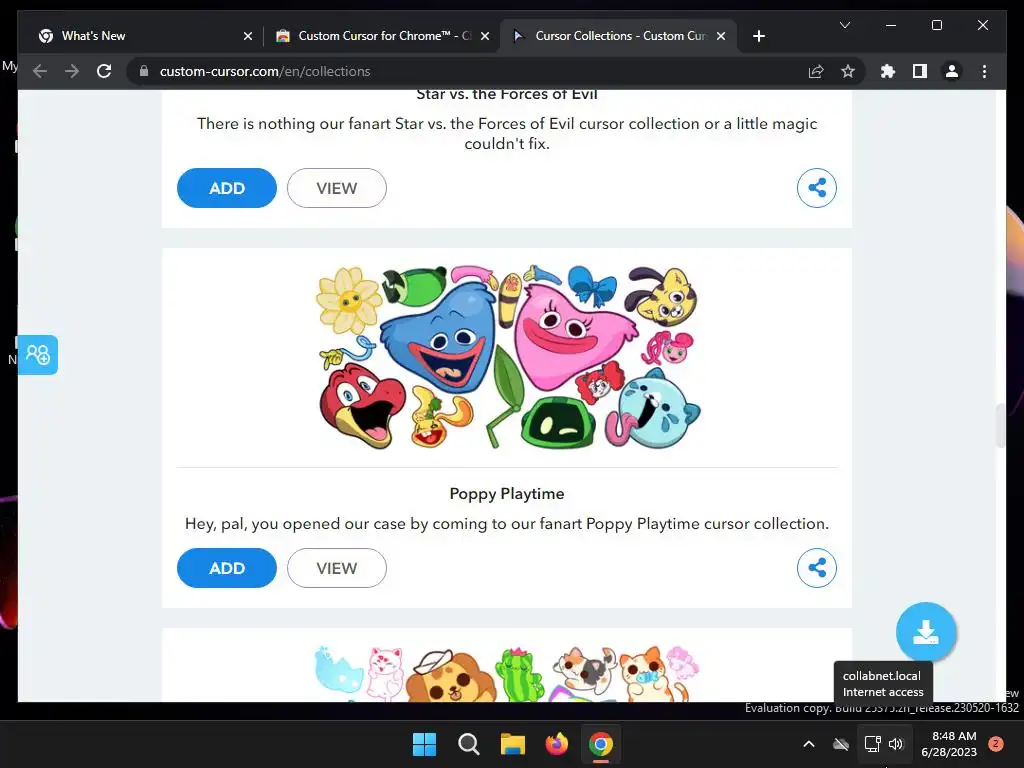
Task: Click the floating download button
Action: pos(926,632)
